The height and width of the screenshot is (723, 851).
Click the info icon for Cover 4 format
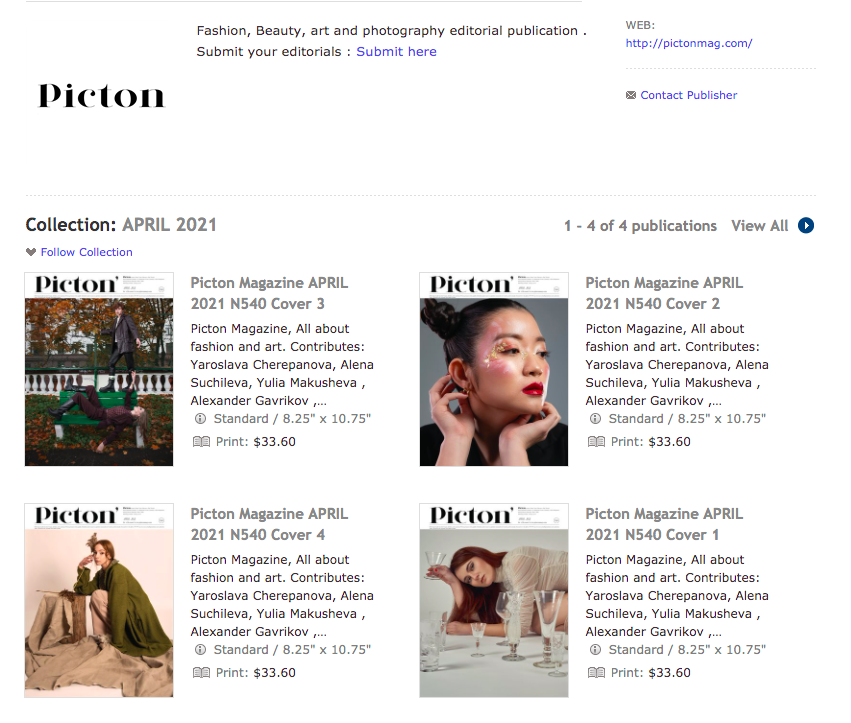[x=200, y=649]
